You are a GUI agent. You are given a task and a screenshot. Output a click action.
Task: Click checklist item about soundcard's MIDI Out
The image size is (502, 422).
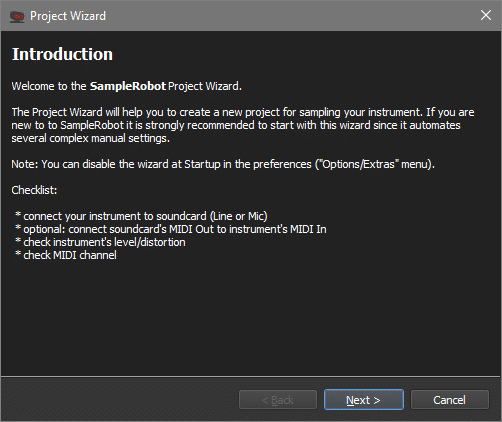point(171,229)
